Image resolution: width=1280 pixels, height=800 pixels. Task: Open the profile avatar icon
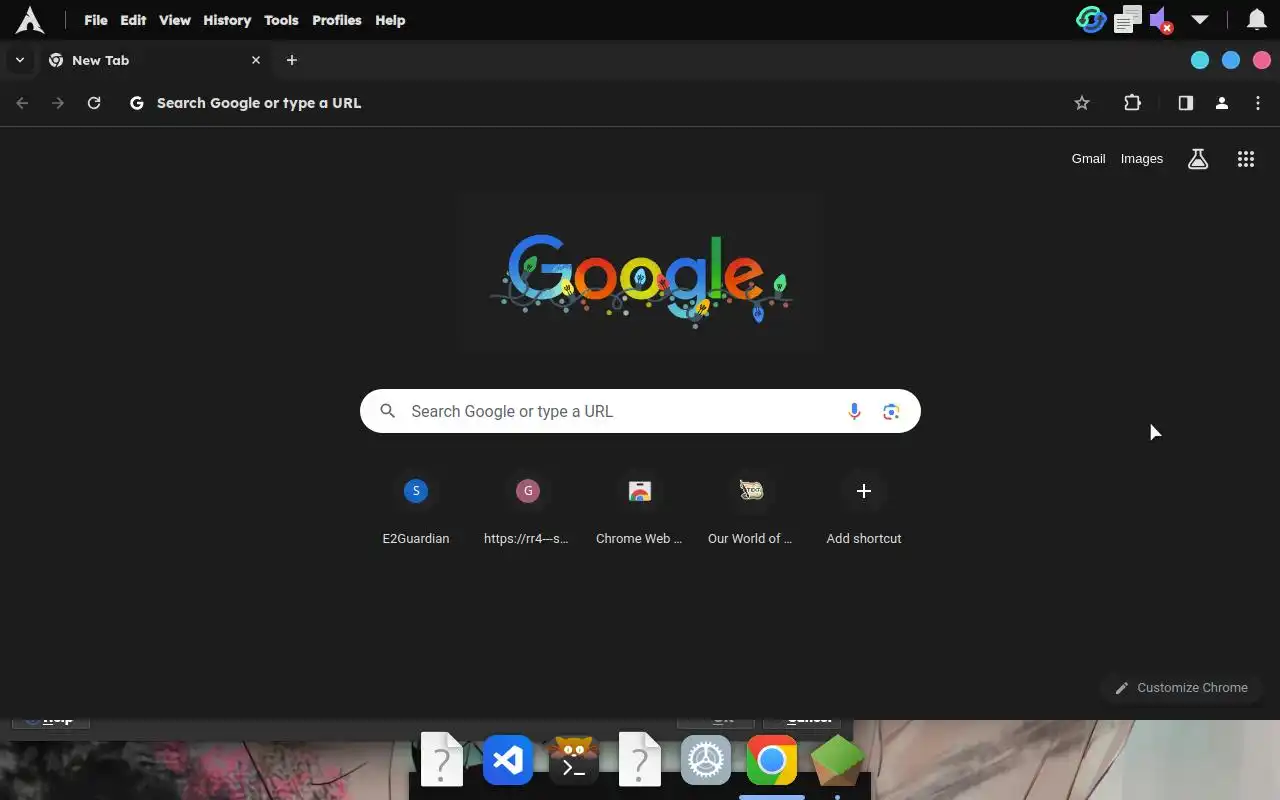[1222, 103]
